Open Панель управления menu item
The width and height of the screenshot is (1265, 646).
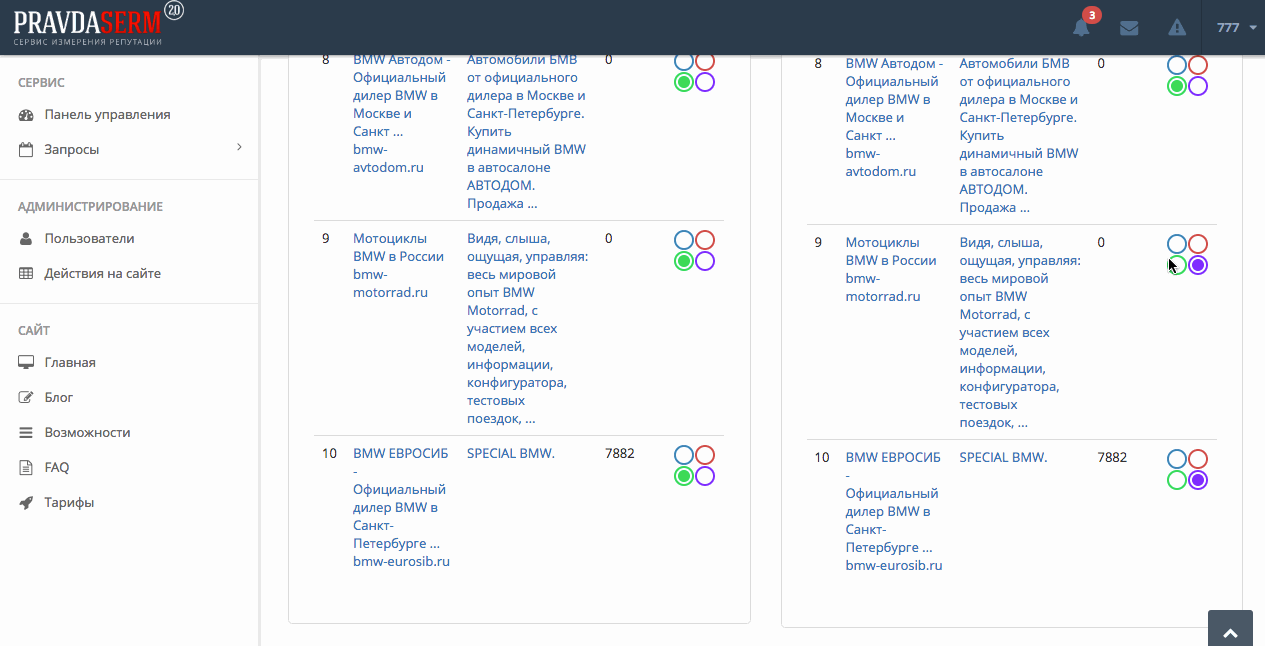(x=107, y=115)
